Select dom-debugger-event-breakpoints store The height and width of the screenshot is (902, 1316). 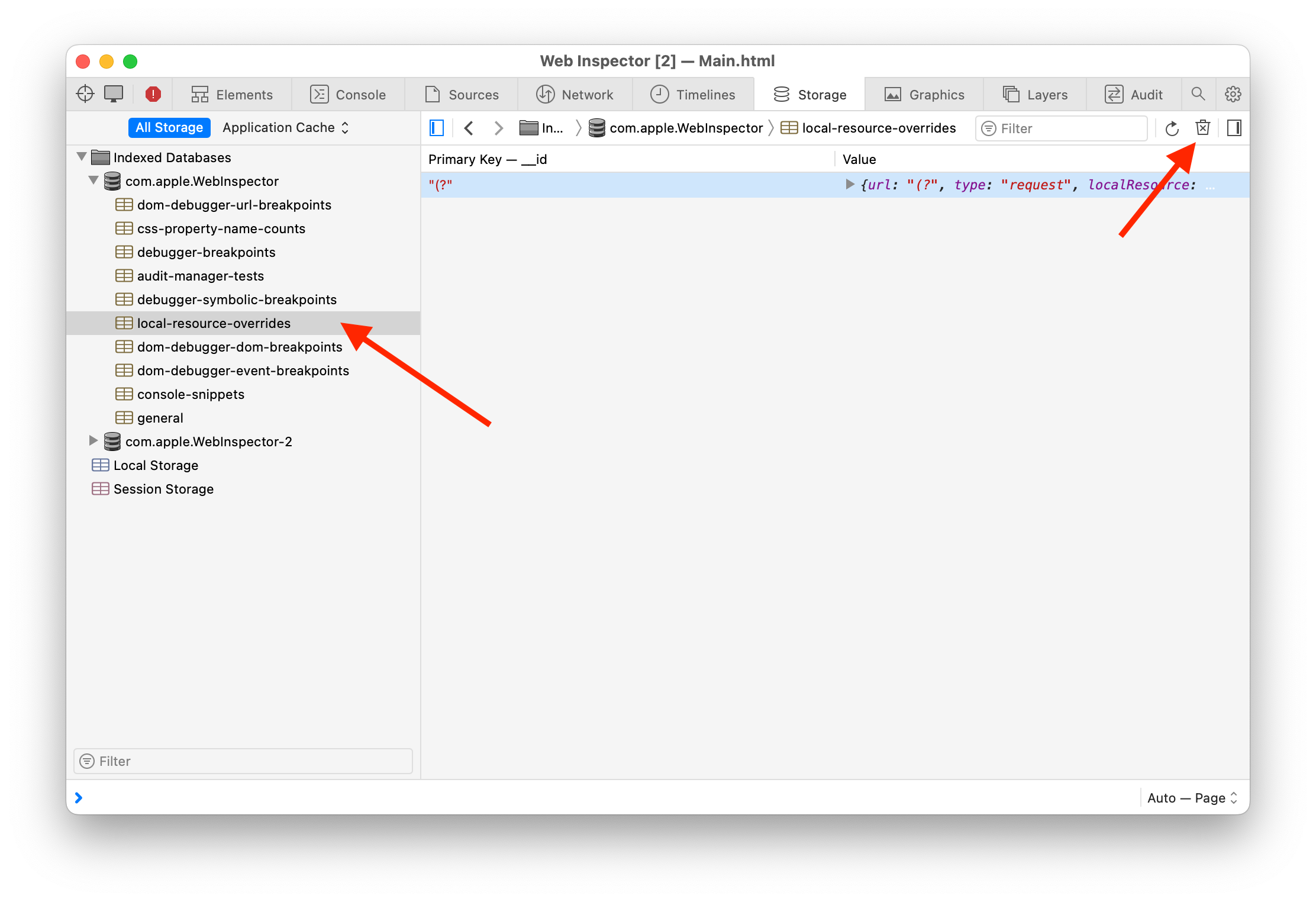[x=244, y=371]
